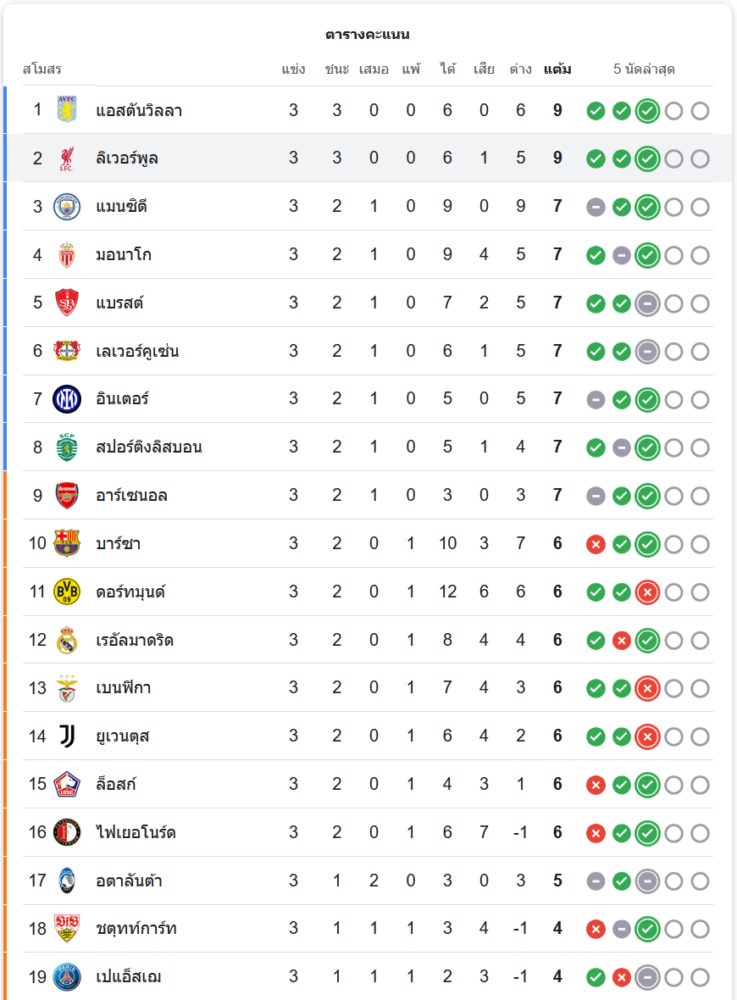Click the Liverpool club crest
The height and width of the screenshot is (1000, 737).
click(67, 158)
